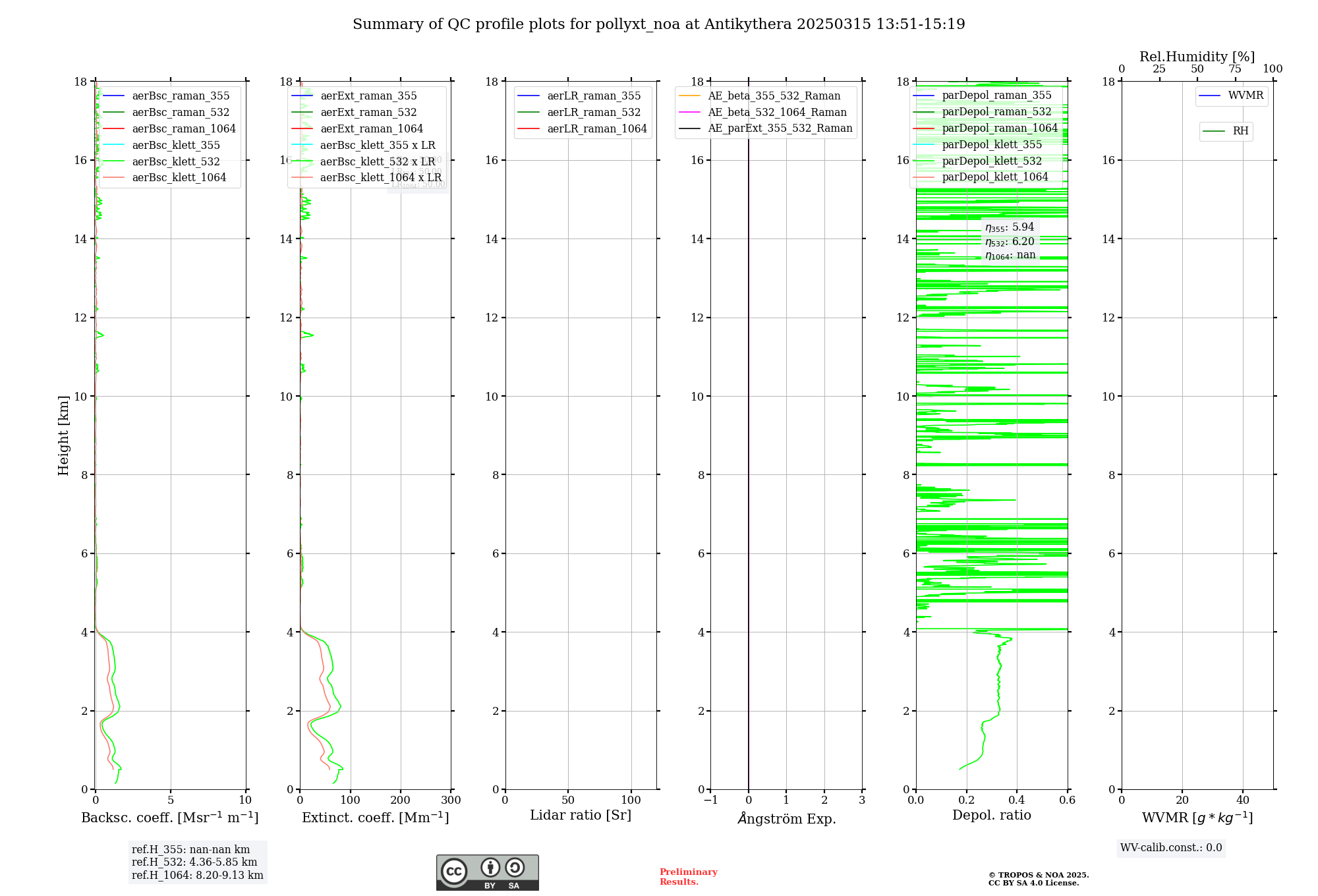Click the AE_parExt_355_532_Raman legend entry
The height and width of the screenshot is (896, 1318).
point(766,128)
